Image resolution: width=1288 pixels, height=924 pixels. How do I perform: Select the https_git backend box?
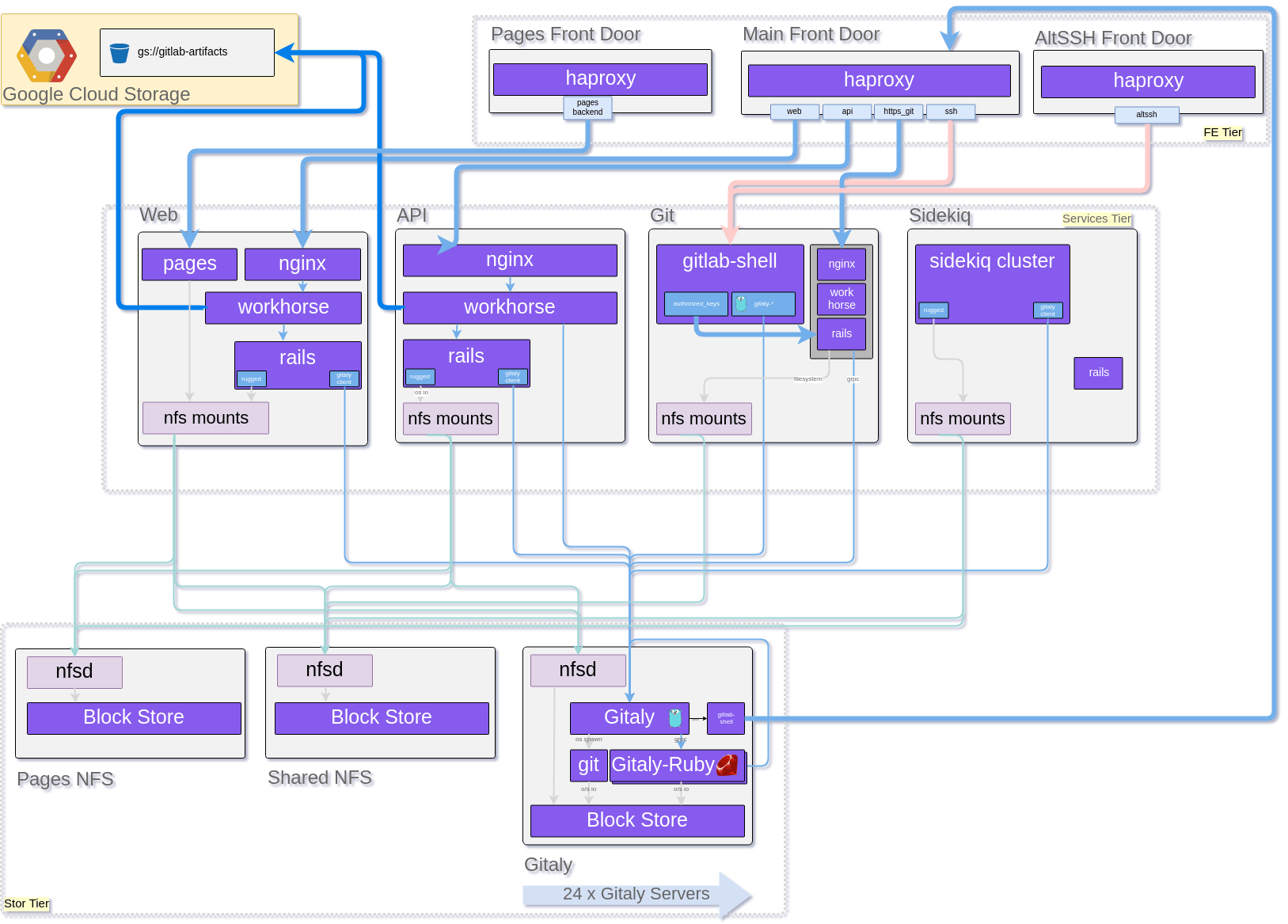(x=899, y=112)
